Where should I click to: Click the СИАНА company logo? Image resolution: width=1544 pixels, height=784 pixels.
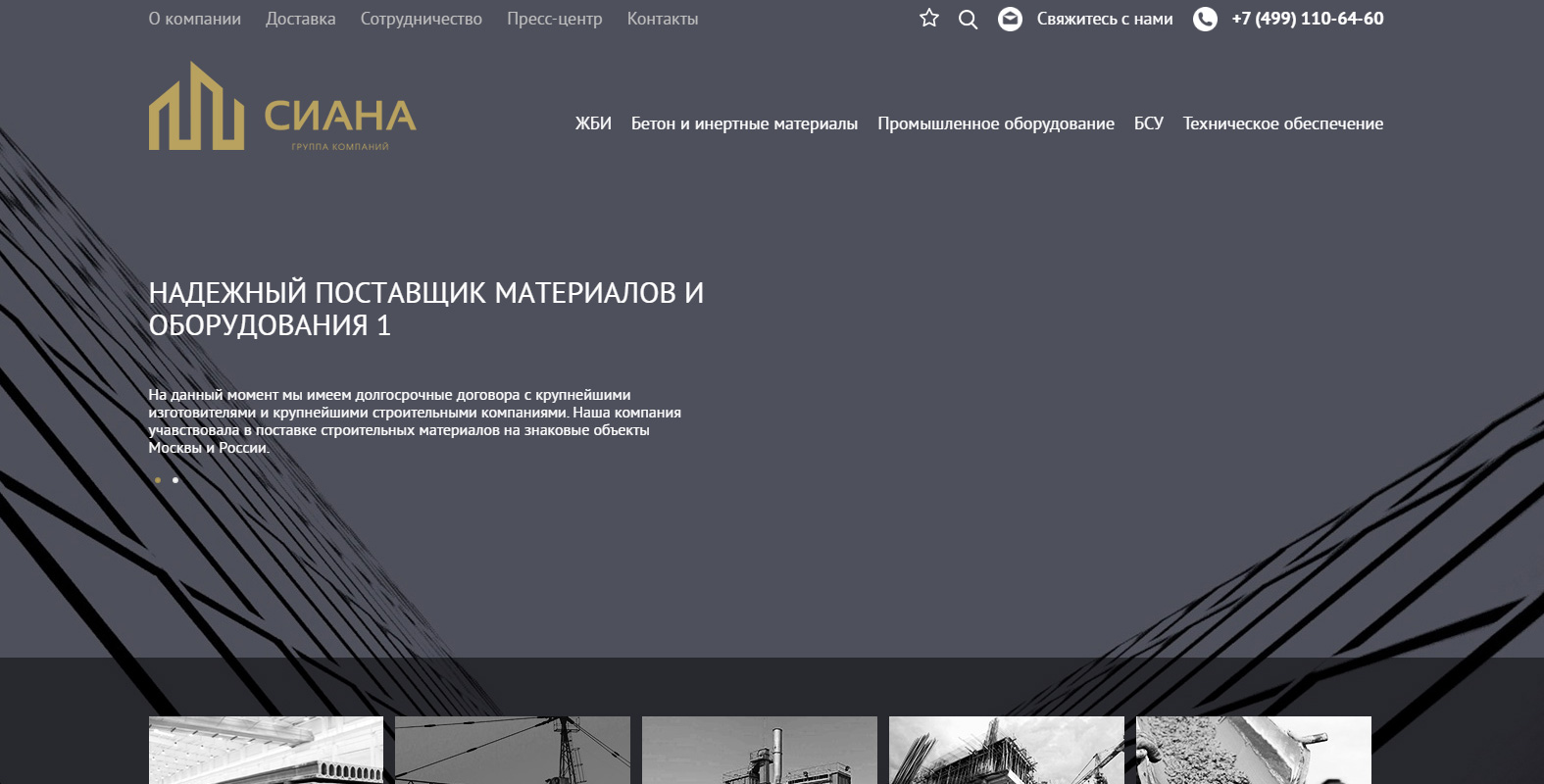[x=282, y=107]
